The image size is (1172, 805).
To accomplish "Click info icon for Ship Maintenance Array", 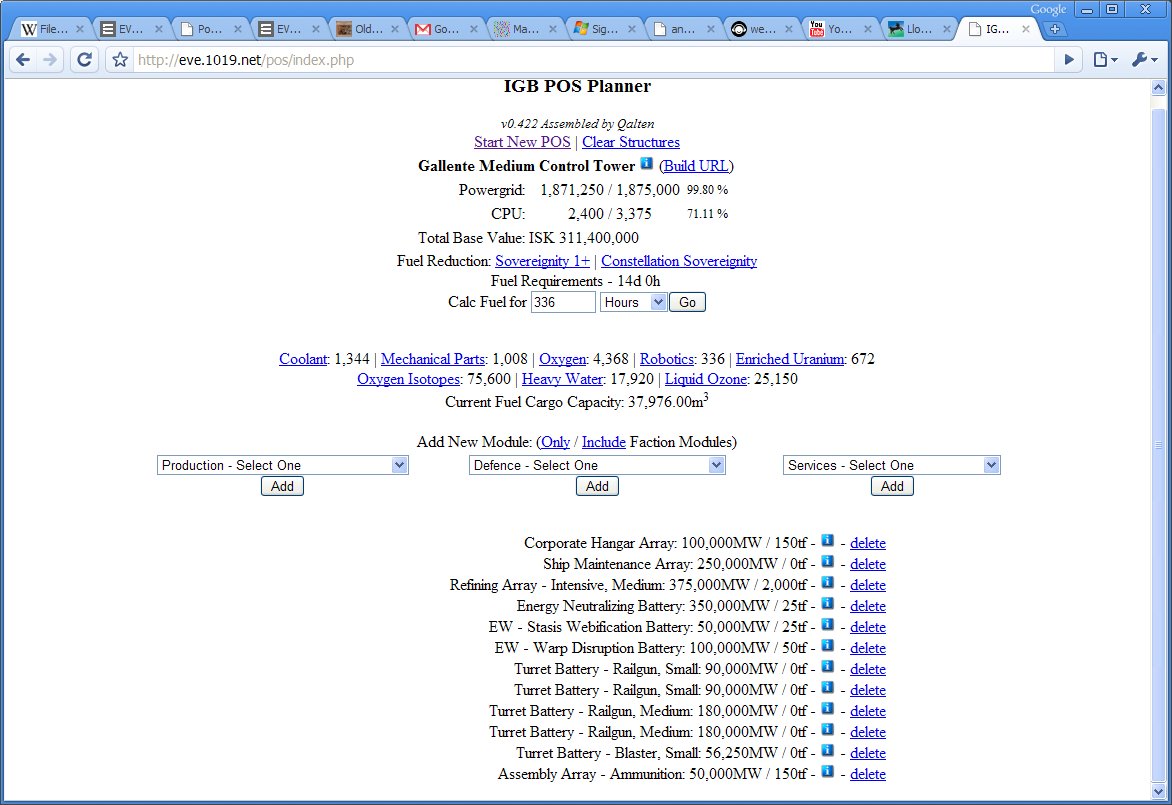I will click(827, 561).
